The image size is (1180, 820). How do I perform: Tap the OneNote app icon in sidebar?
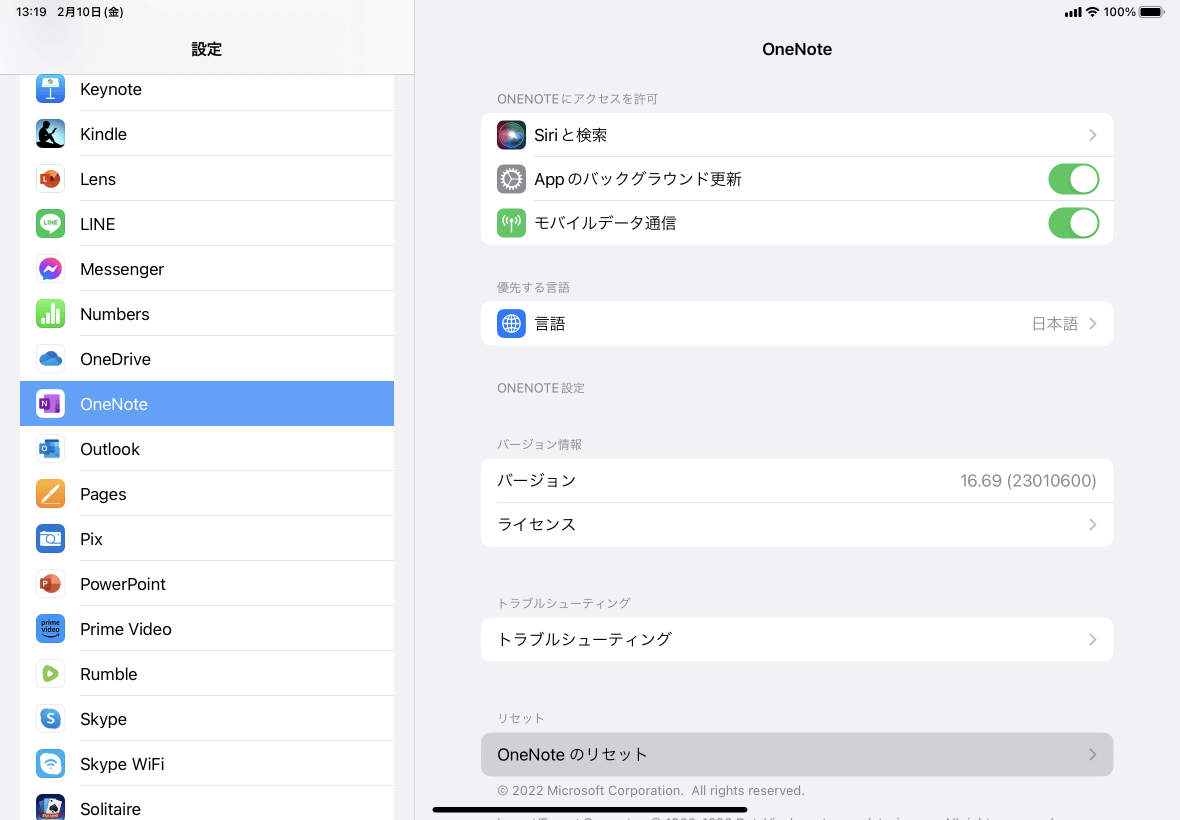[50, 404]
